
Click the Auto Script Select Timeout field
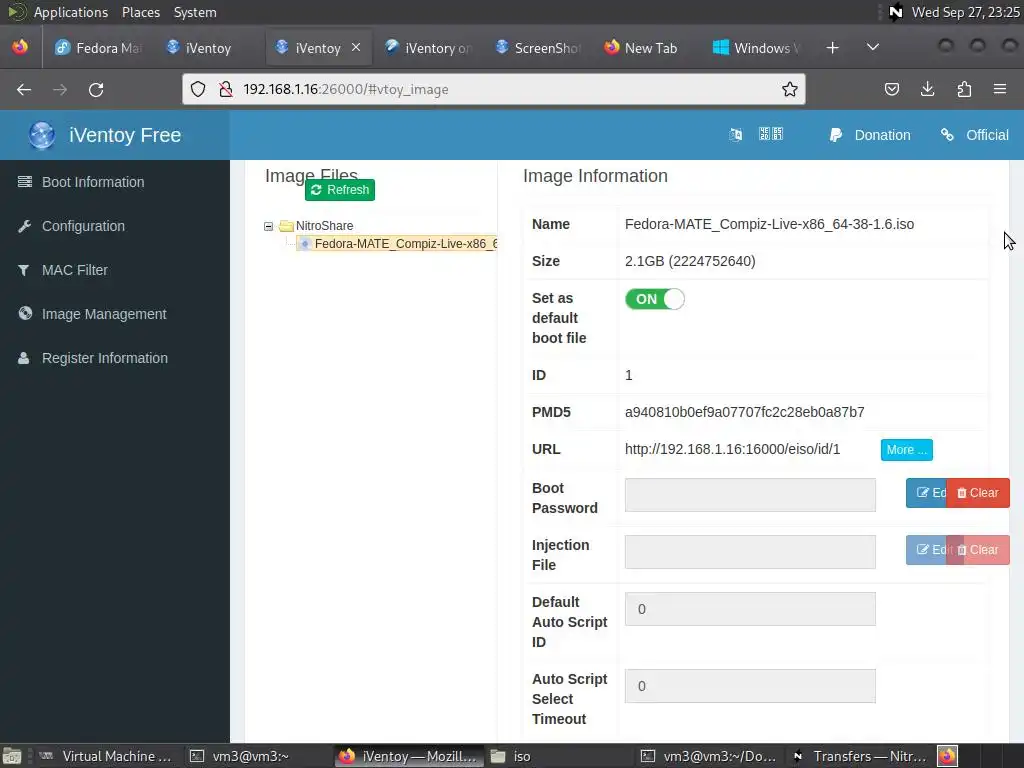tap(750, 686)
